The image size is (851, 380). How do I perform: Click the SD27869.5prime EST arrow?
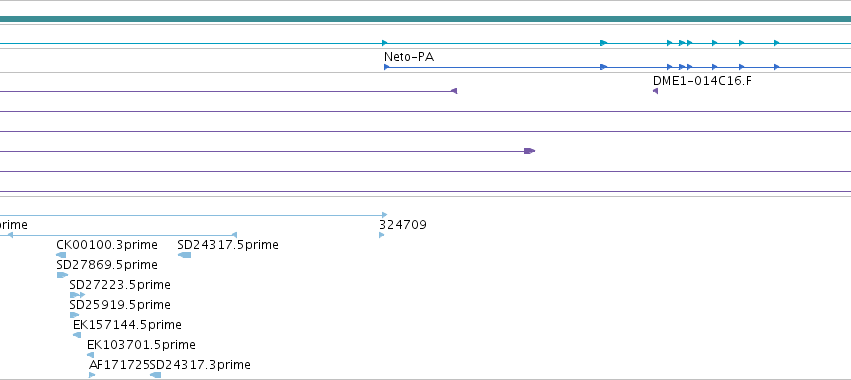(62, 275)
